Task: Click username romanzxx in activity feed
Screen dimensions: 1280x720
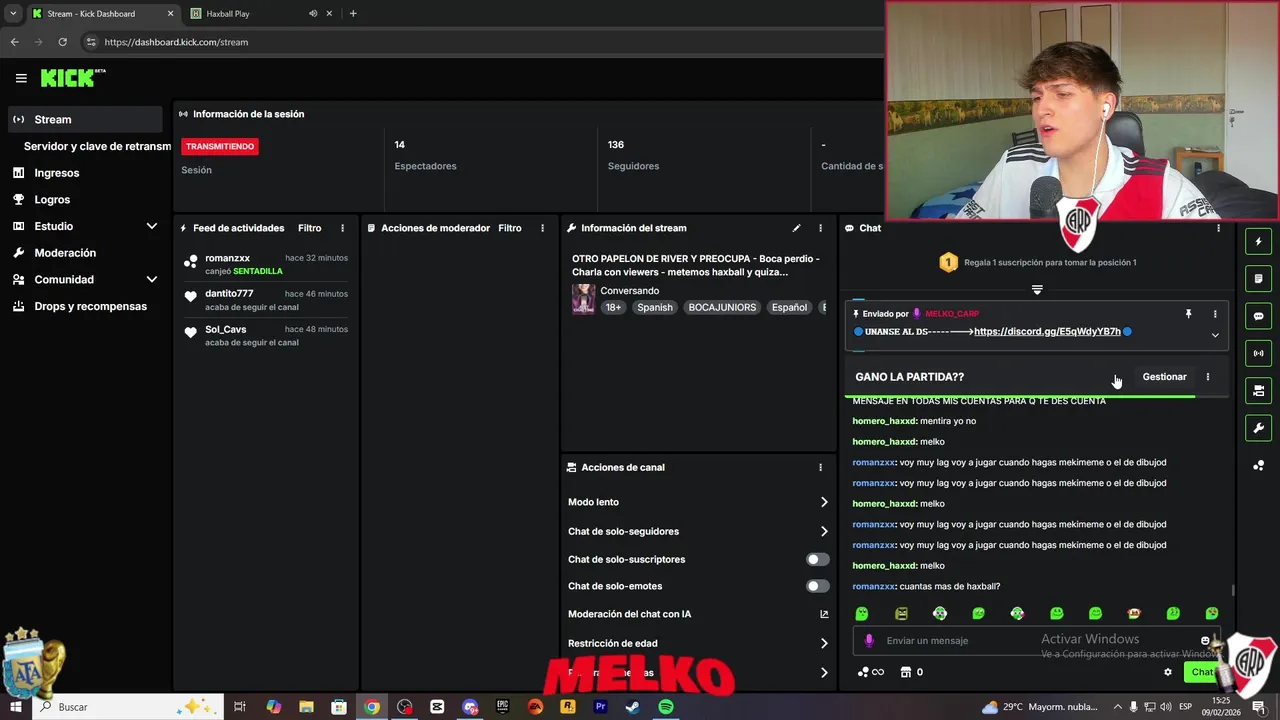Action: click(x=227, y=258)
